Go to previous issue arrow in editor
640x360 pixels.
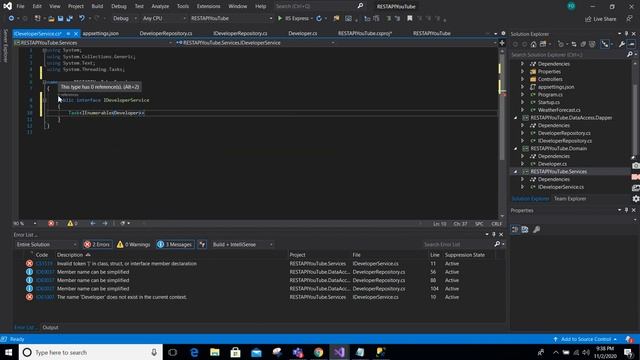click(x=93, y=223)
